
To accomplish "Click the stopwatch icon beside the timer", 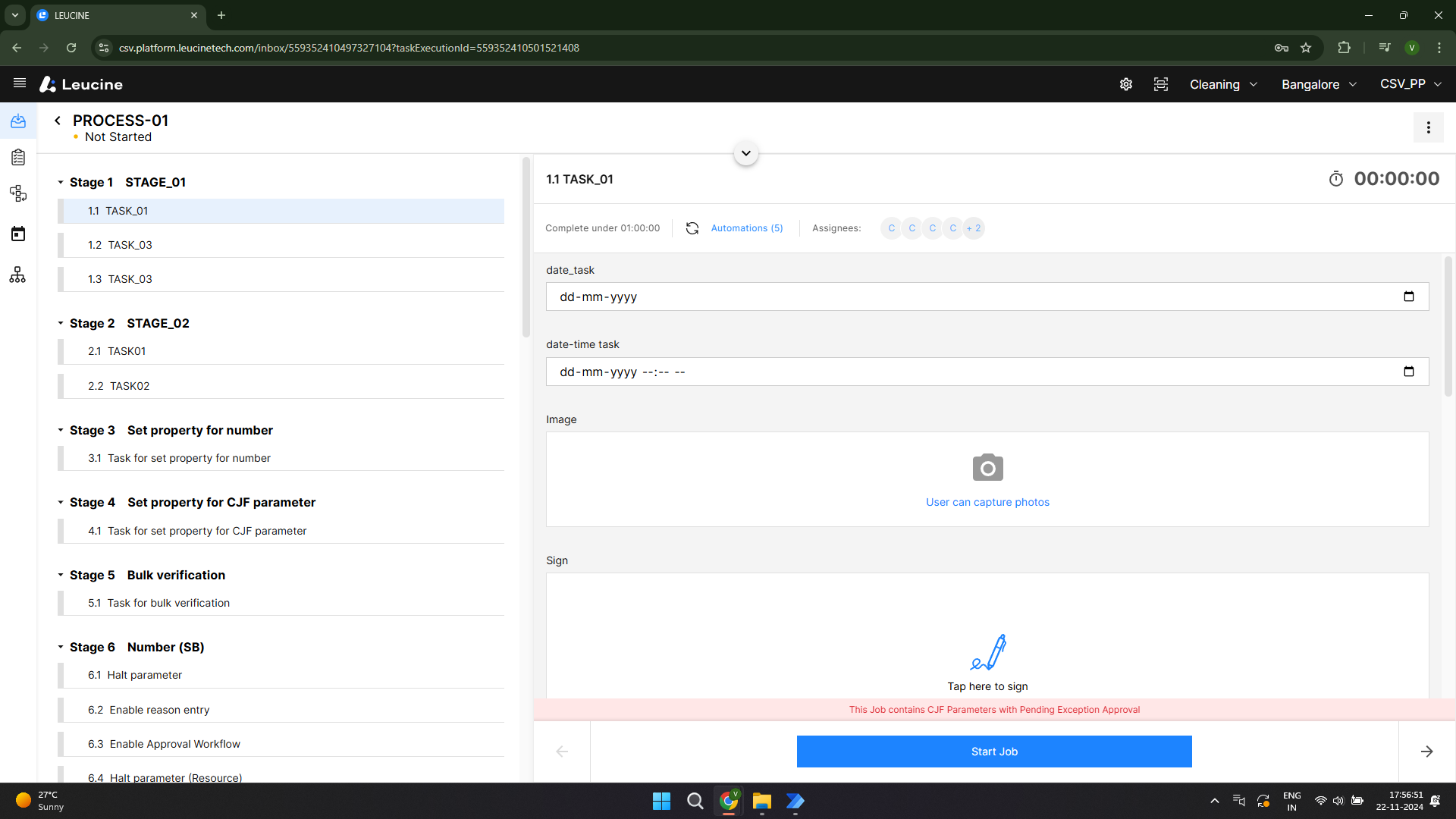I will [x=1337, y=179].
